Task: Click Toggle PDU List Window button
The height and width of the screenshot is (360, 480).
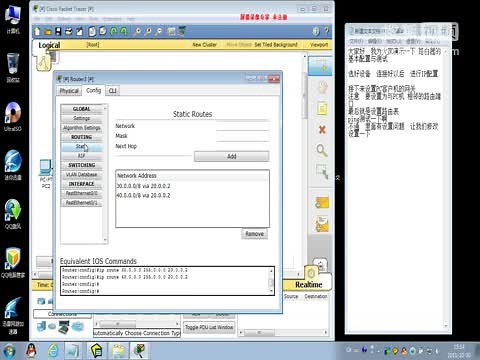Action: click(209, 327)
